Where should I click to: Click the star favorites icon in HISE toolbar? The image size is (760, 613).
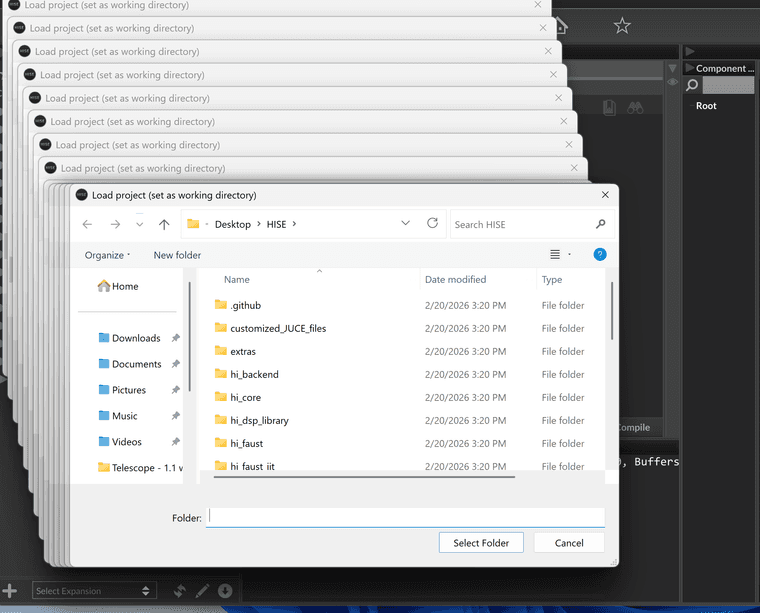tap(622, 26)
